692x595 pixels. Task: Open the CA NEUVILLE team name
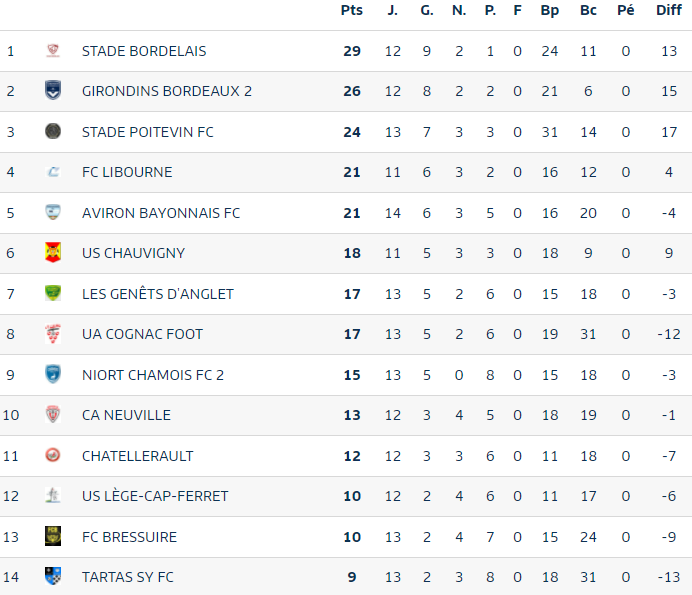point(126,415)
